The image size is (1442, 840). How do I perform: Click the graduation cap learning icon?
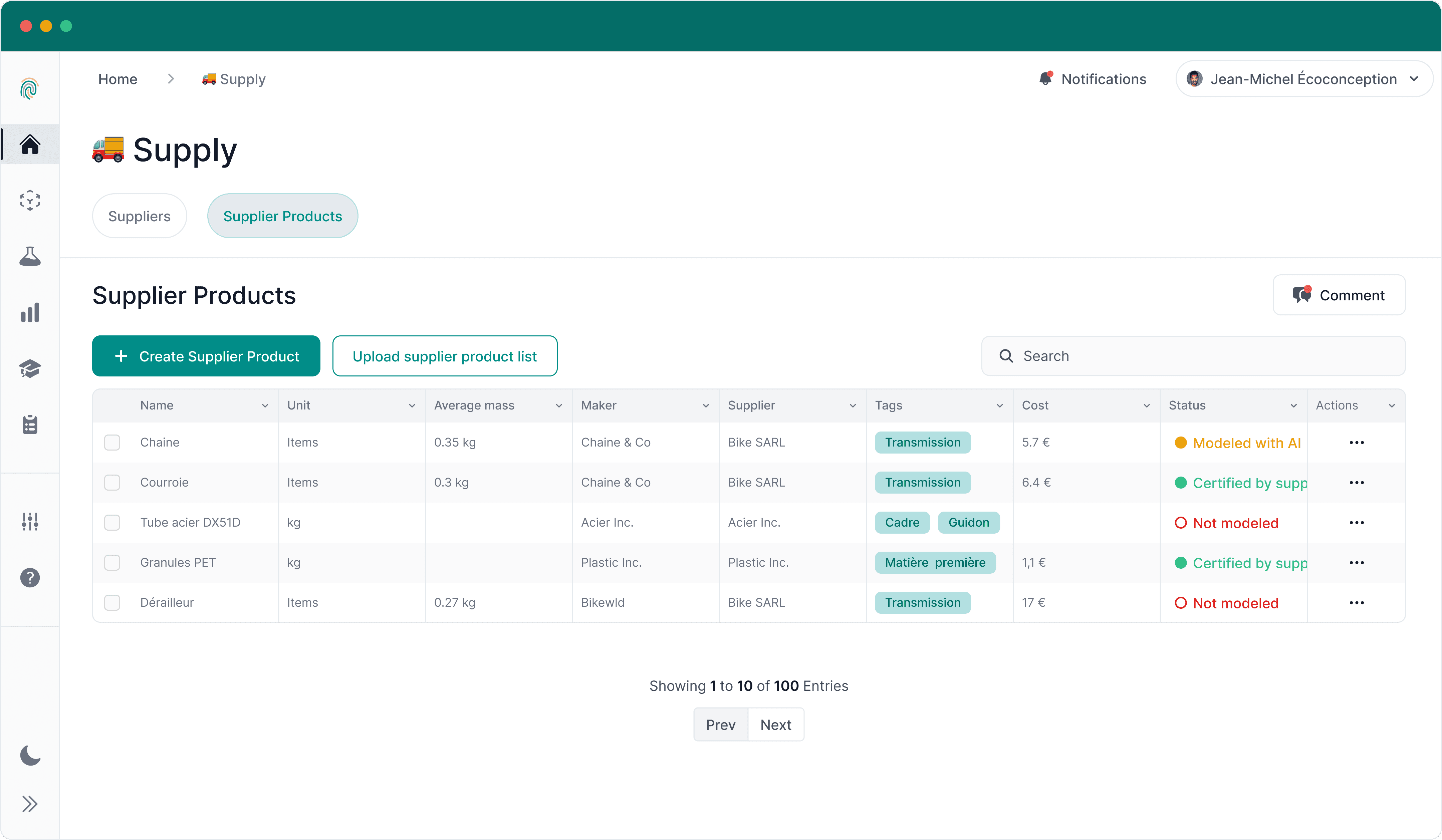click(x=30, y=368)
